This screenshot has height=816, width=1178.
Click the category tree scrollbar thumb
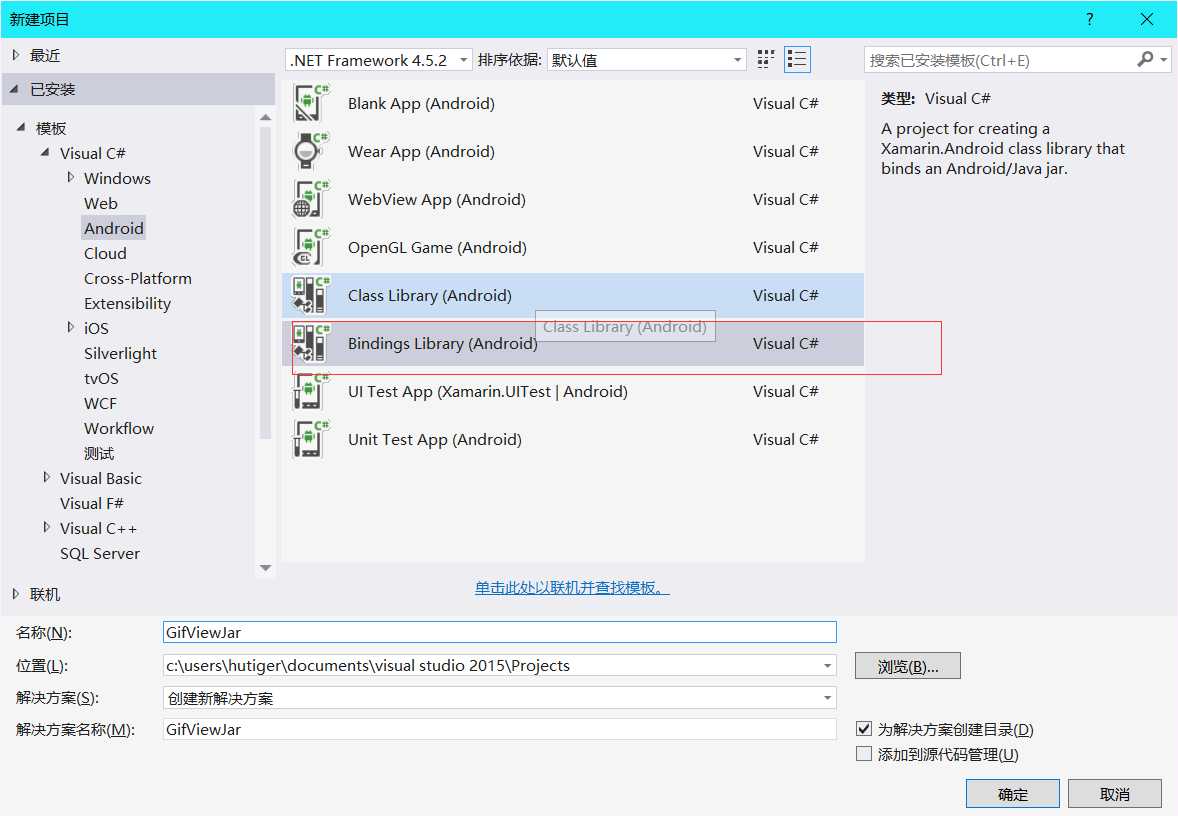coord(265,283)
